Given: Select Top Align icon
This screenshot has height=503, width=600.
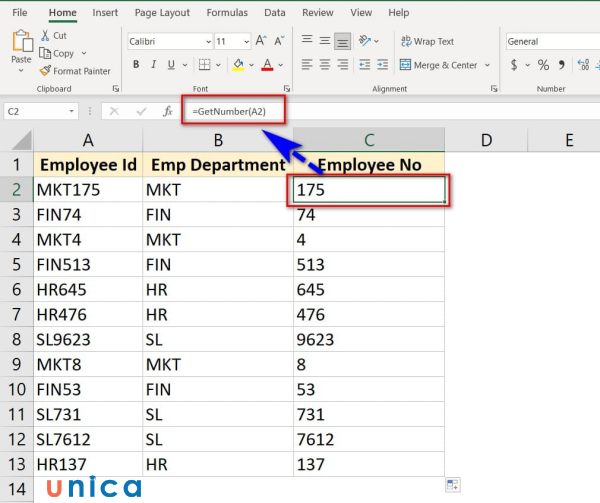Looking at the screenshot, I should coord(307,40).
